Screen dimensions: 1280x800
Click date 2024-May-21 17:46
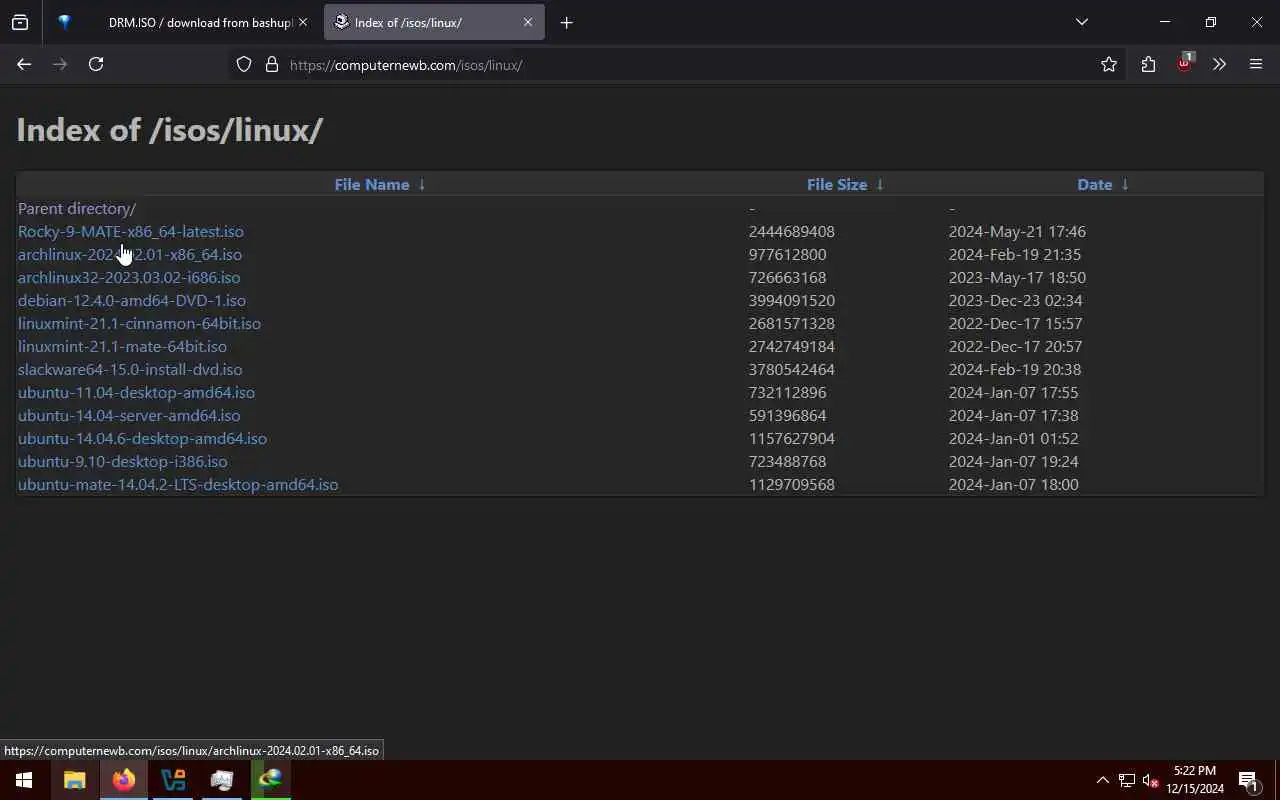1017,231
